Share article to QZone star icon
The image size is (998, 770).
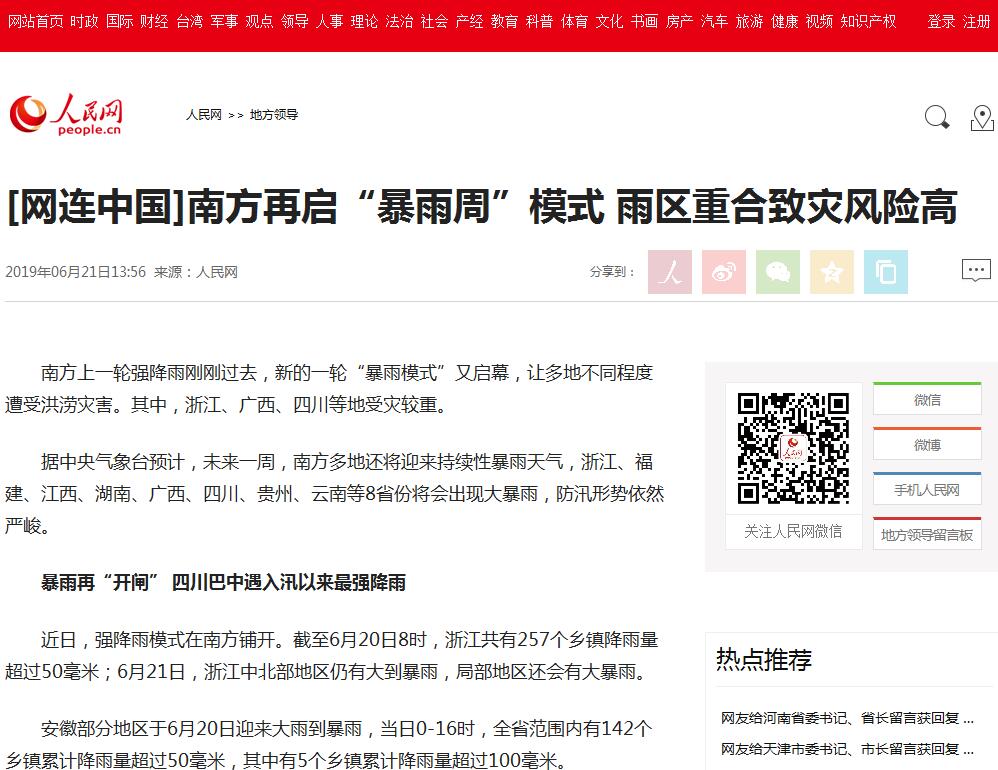click(x=832, y=272)
